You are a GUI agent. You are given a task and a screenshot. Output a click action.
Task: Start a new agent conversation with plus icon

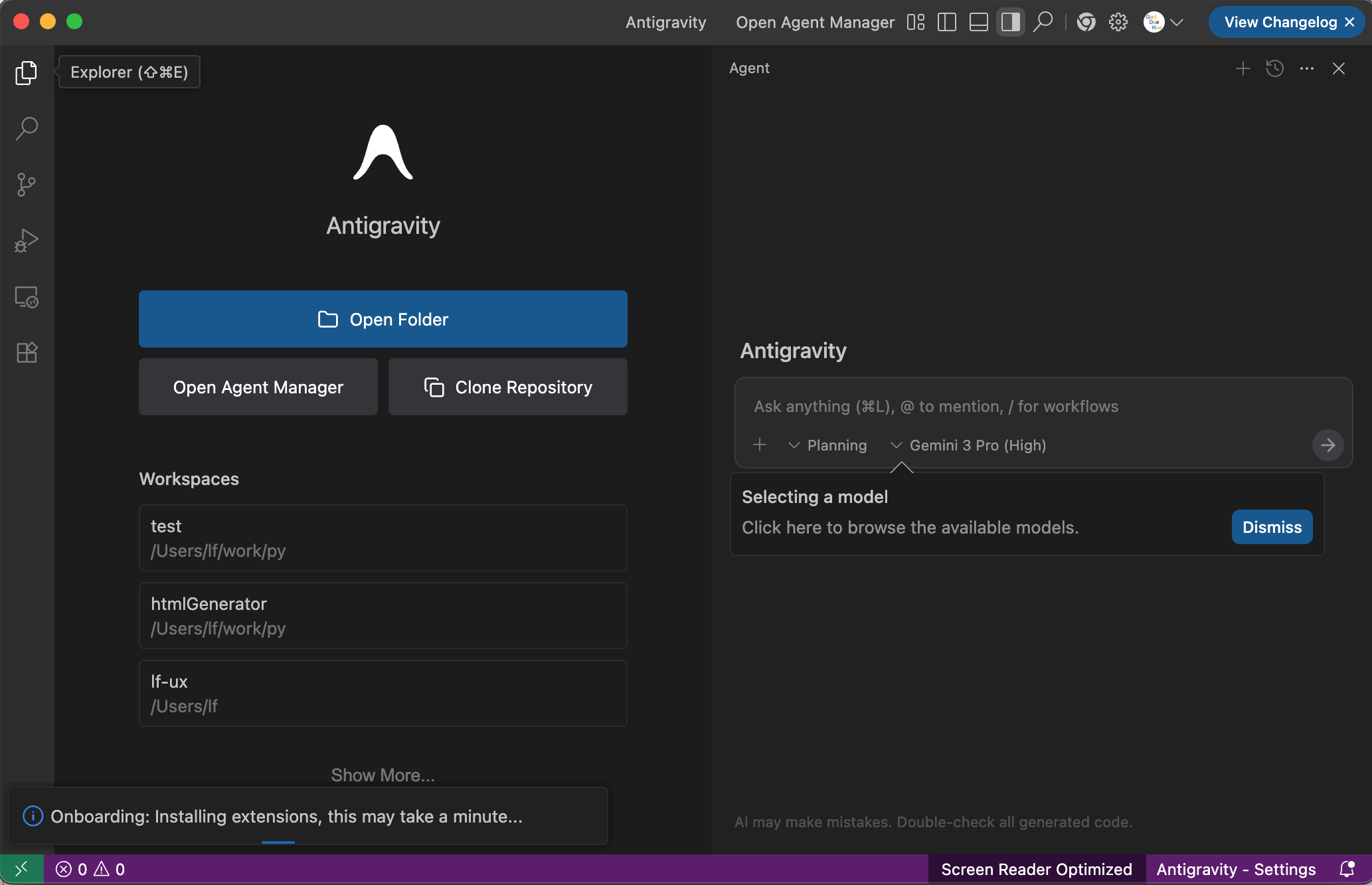pos(1243,68)
